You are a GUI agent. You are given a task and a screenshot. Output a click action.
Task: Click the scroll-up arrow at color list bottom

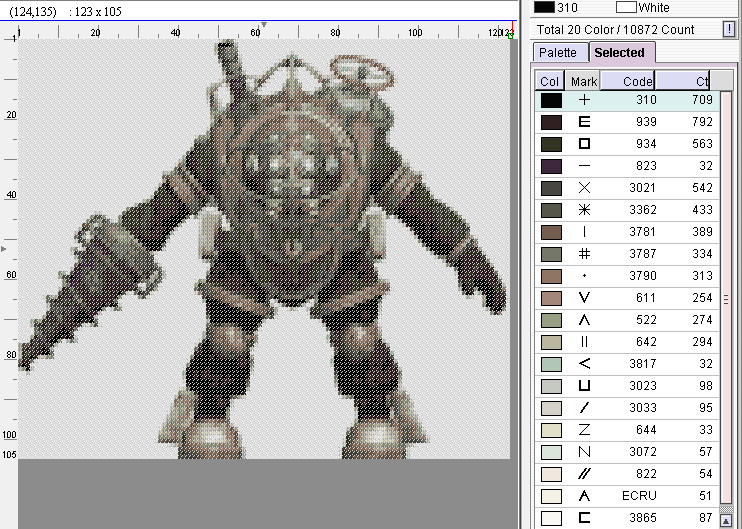click(x=725, y=520)
